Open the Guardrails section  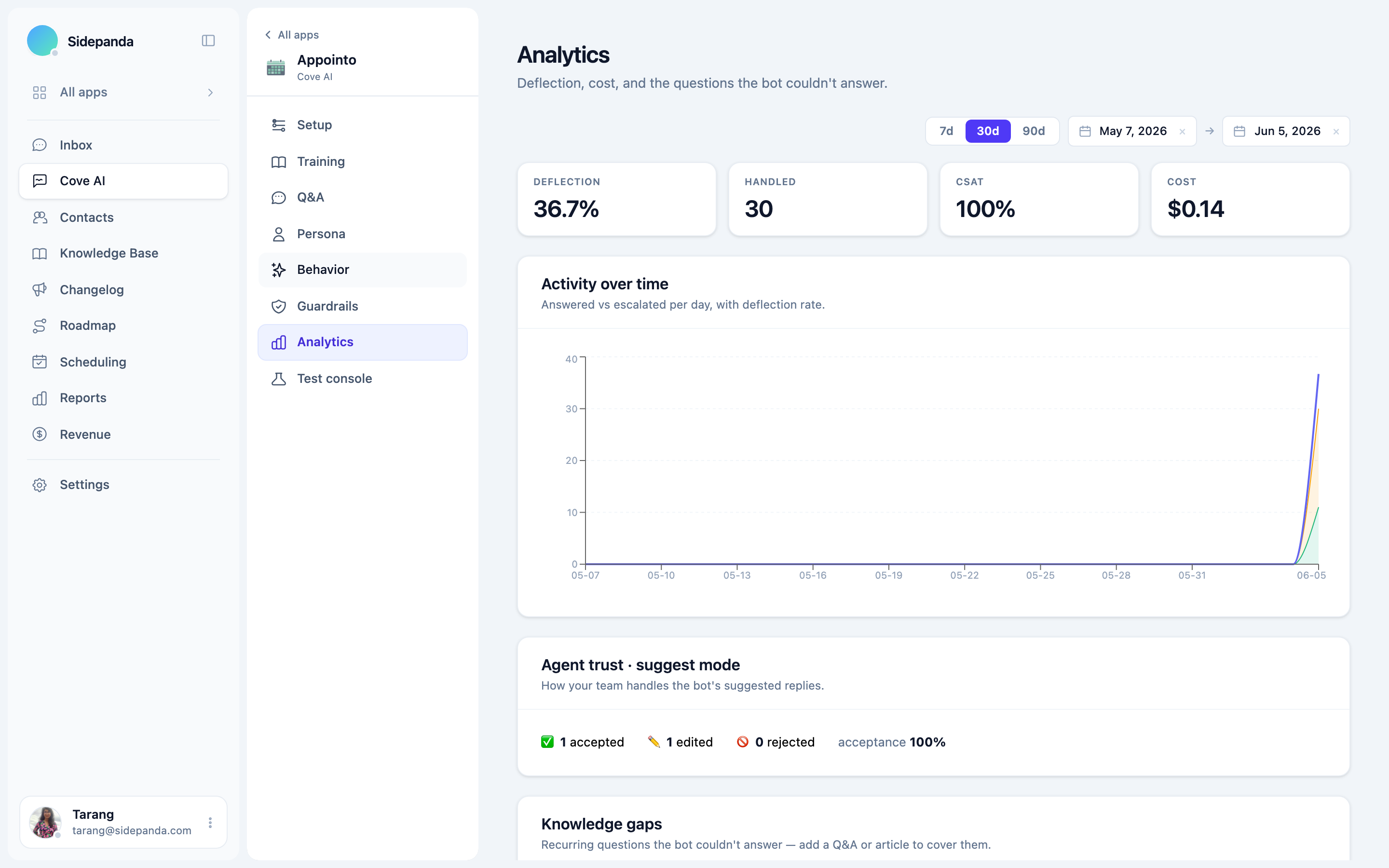[363, 307]
